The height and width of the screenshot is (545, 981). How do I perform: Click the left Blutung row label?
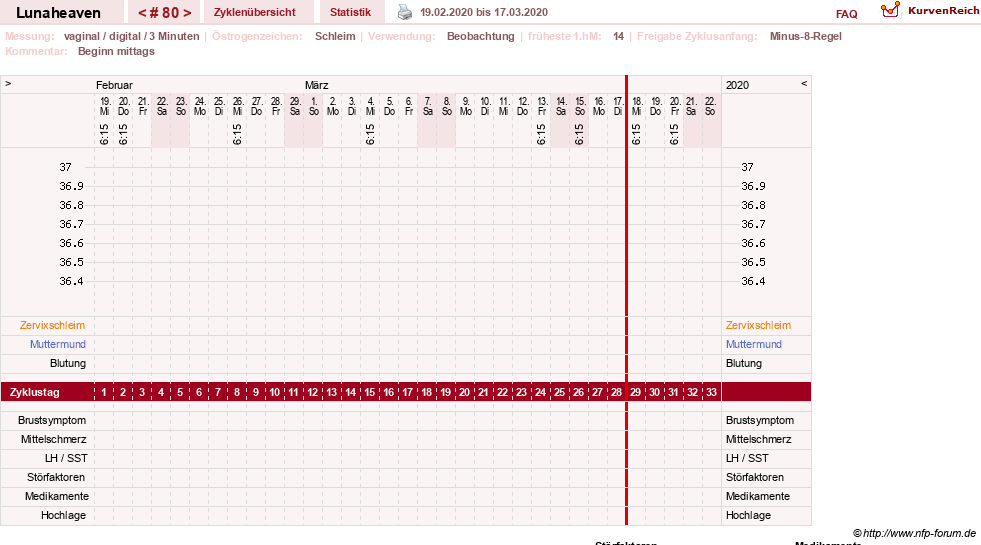68,364
